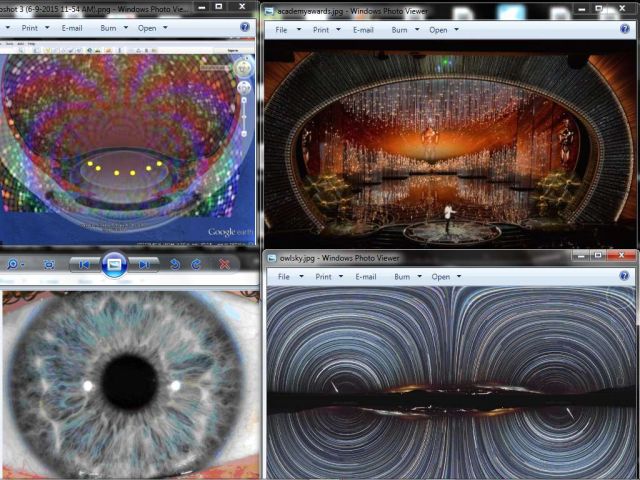Start slide show in left viewer

[114, 265]
